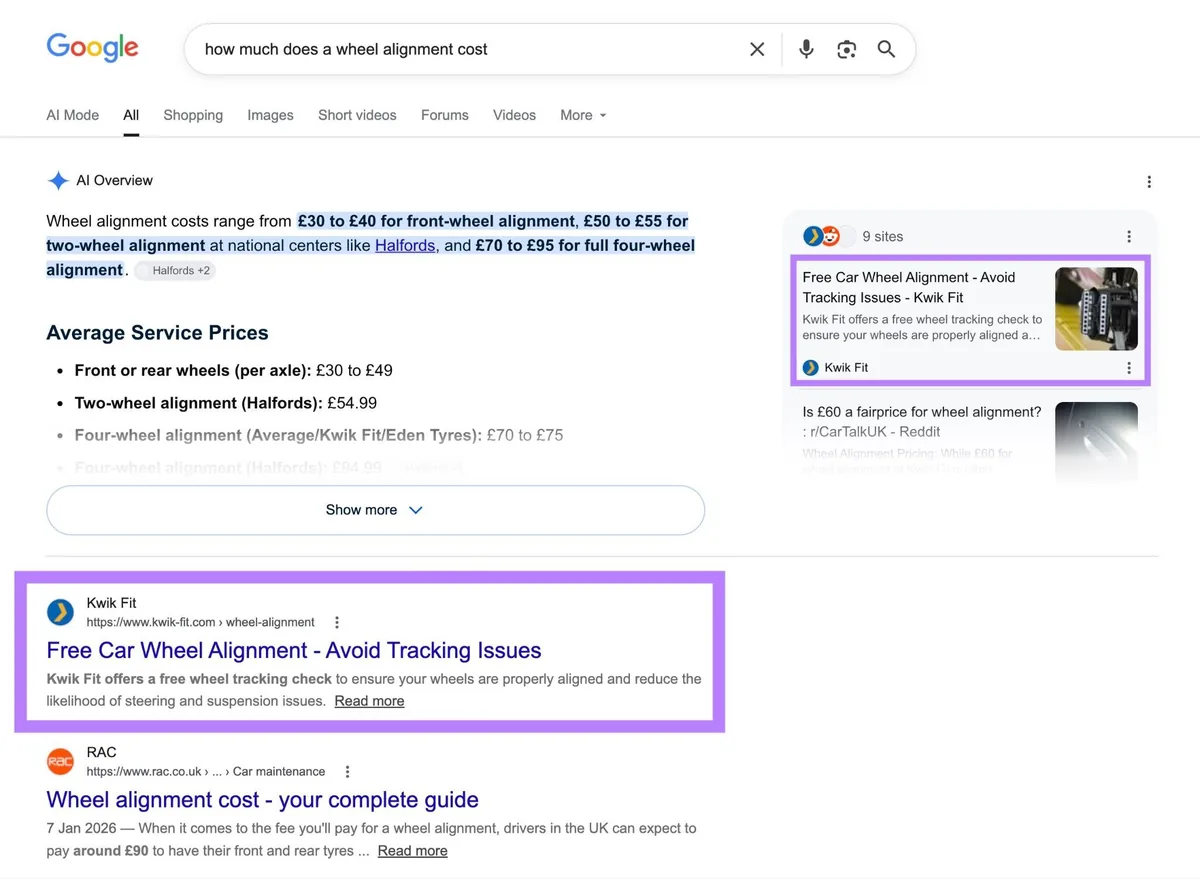Open the Shopping tab
1200x879 pixels.
coord(193,115)
